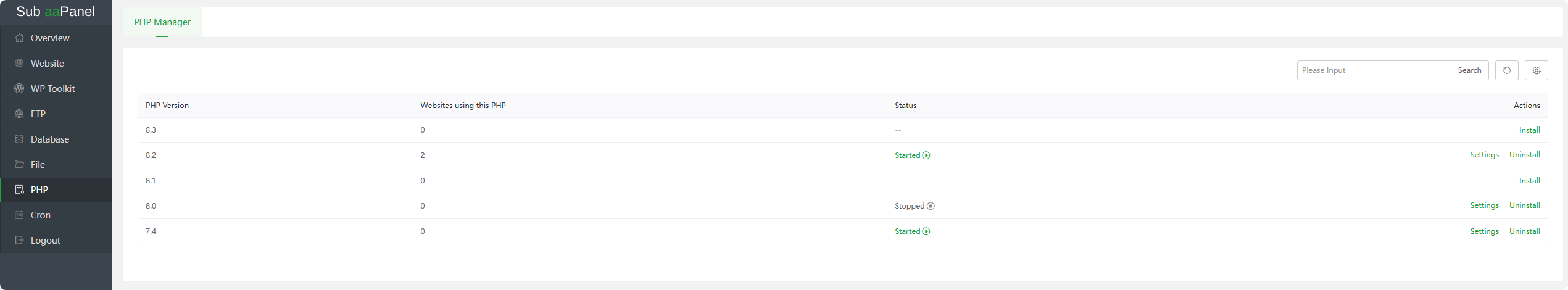Toggle the Started status for PHP 7.4
The image size is (1568, 290).
[x=912, y=231]
